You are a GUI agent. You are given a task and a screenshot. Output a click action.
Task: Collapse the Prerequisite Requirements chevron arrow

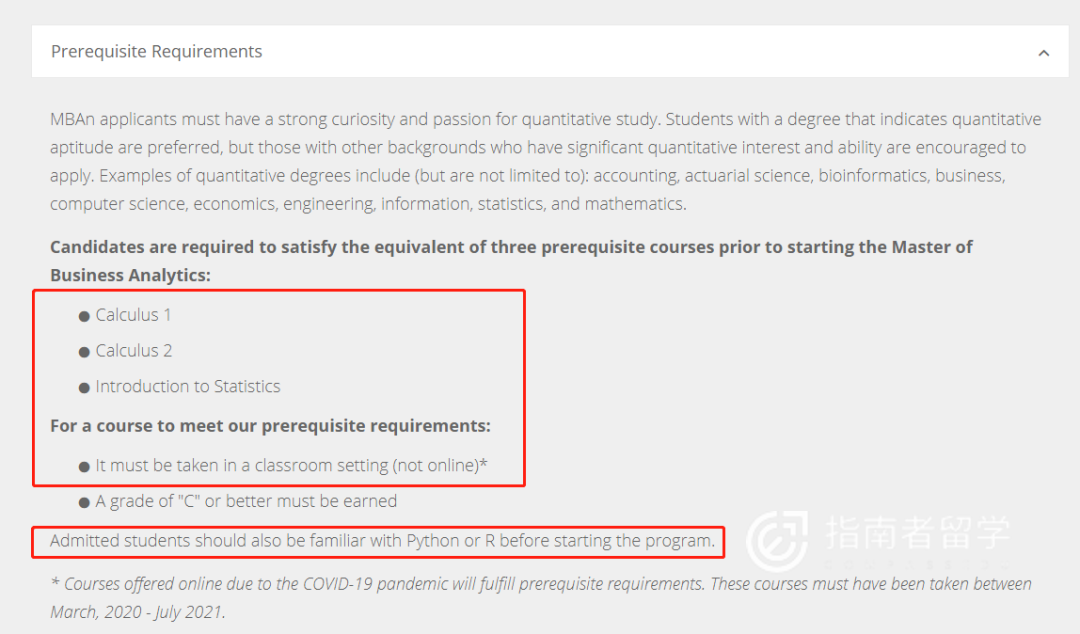[x=1043, y=53]
